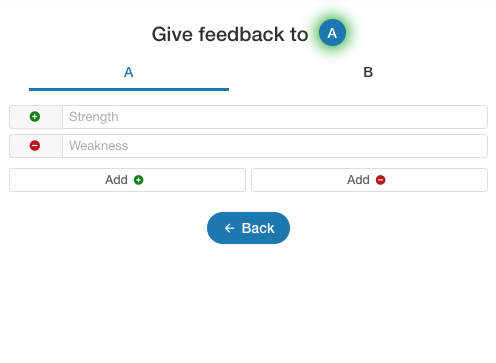Click the red minus icon in Add button
Viewport: 496px width, 363px height.
tap(380, 180)
